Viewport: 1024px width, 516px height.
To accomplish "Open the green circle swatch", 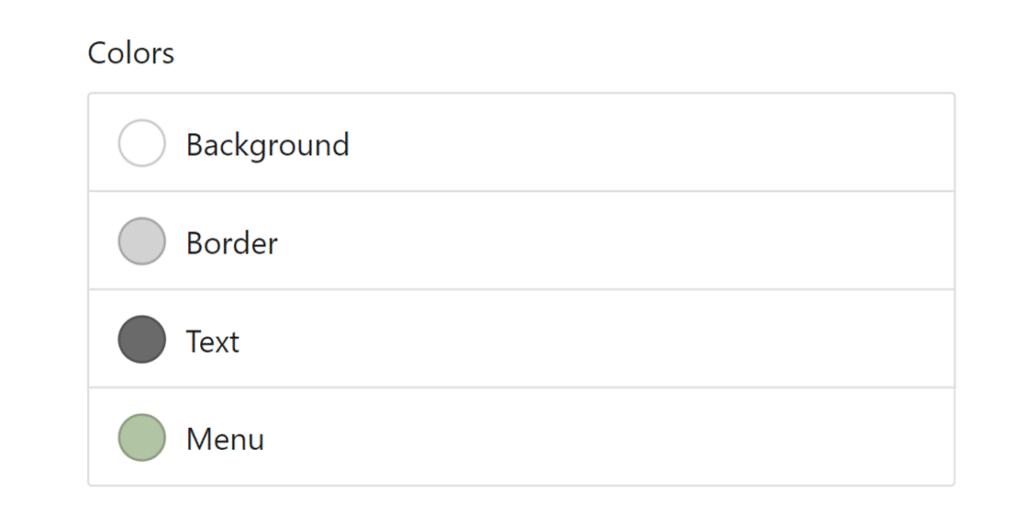I will coord(141,437).
